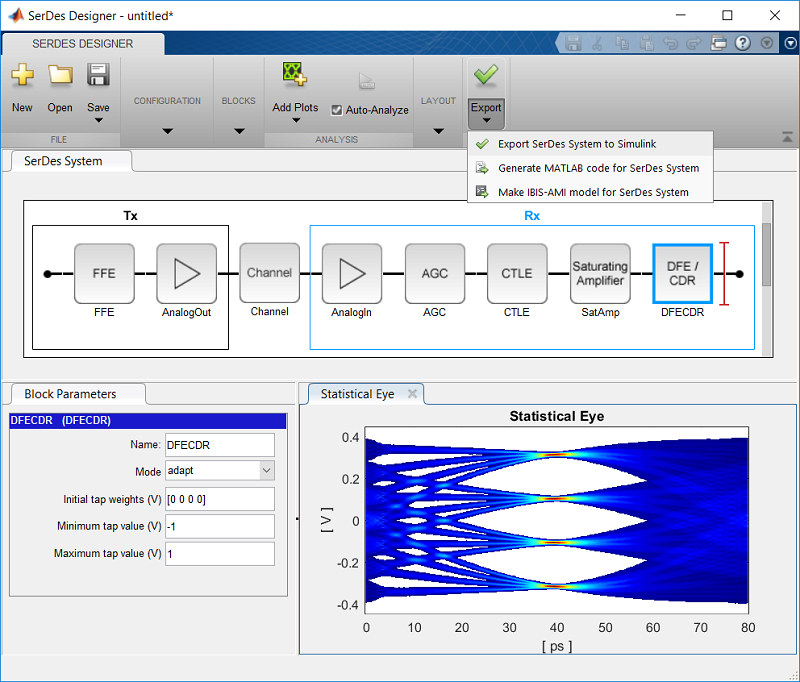Open the Mode dropdown in Block Parameters

click(267, 470)
